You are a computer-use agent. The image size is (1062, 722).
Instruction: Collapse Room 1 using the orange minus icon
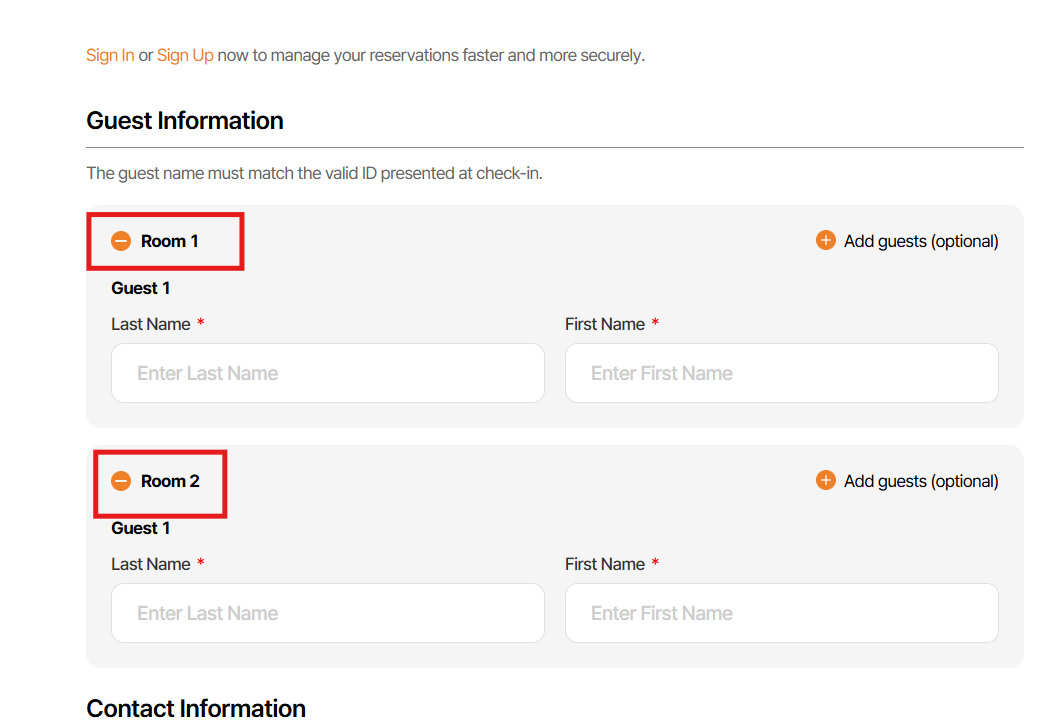(121, 241)
